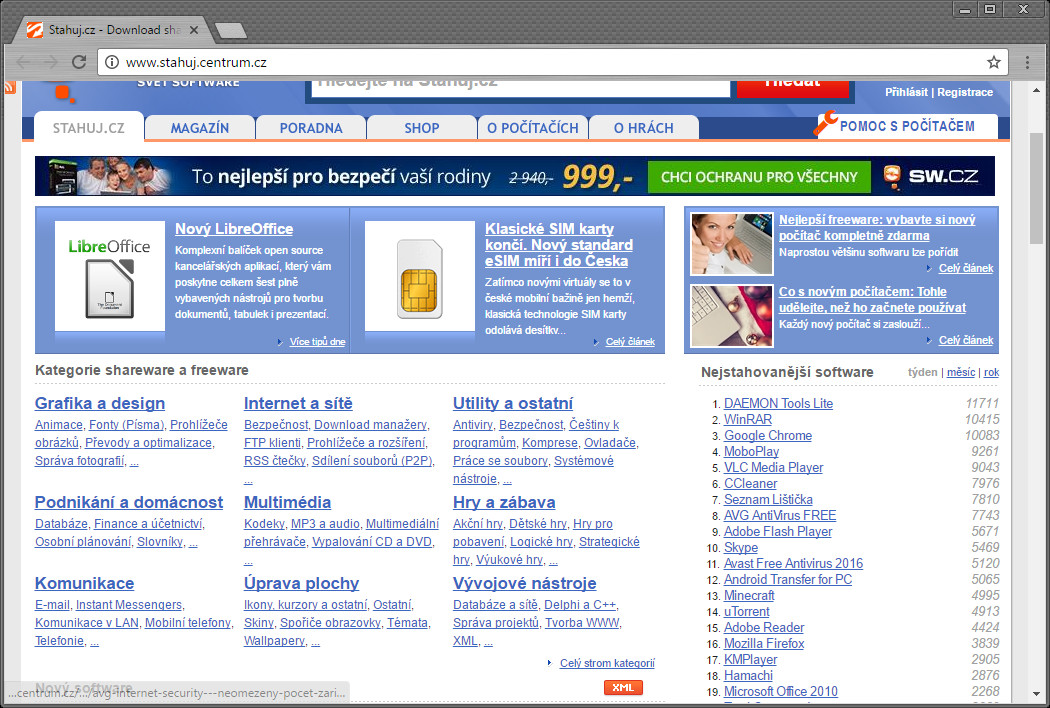Click the red Hledat search button
The width and height of the screenshot is (1050, 708).
(x=793, y=88)
